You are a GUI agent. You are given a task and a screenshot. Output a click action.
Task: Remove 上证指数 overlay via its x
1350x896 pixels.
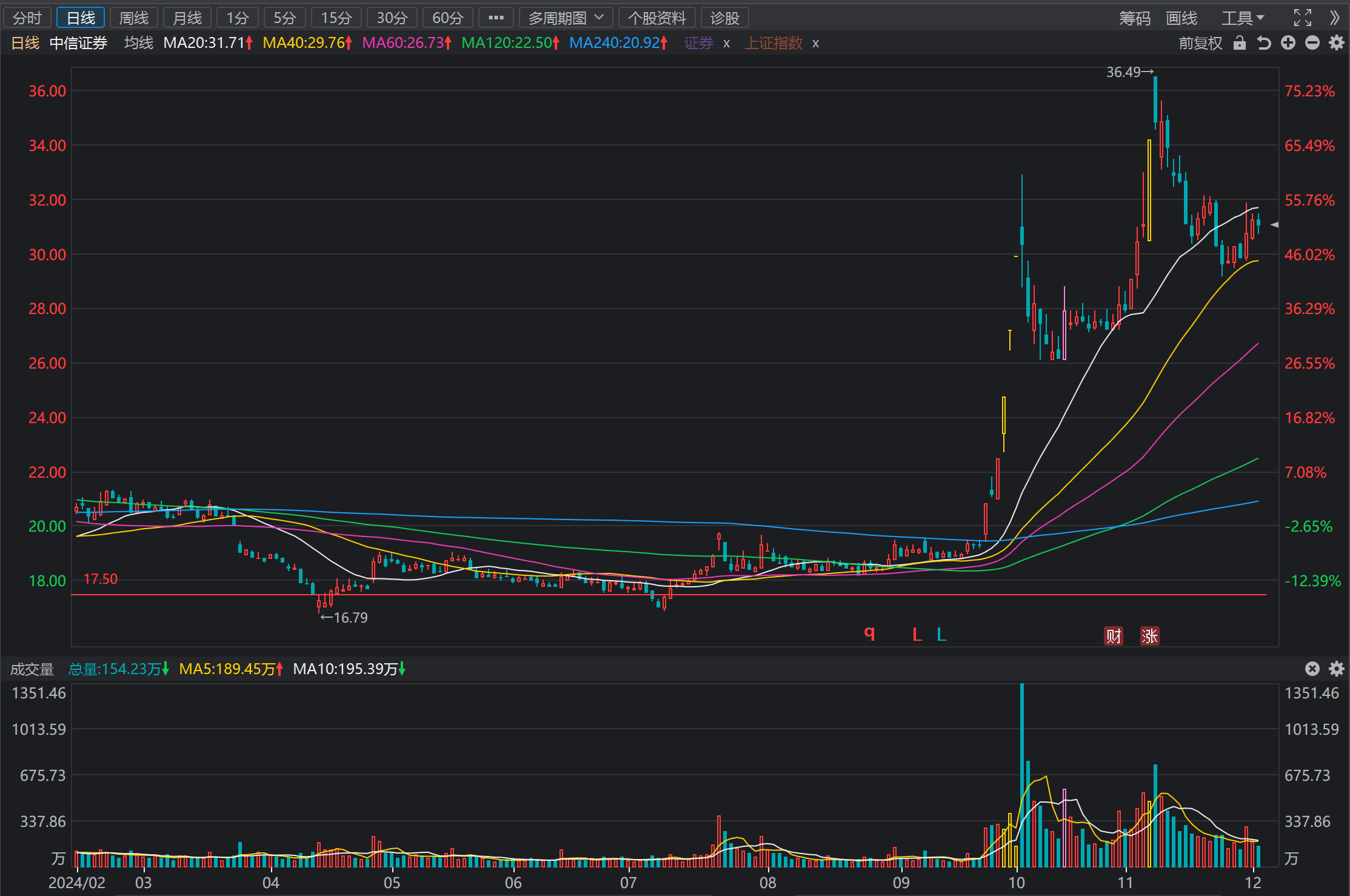point(816,44)
